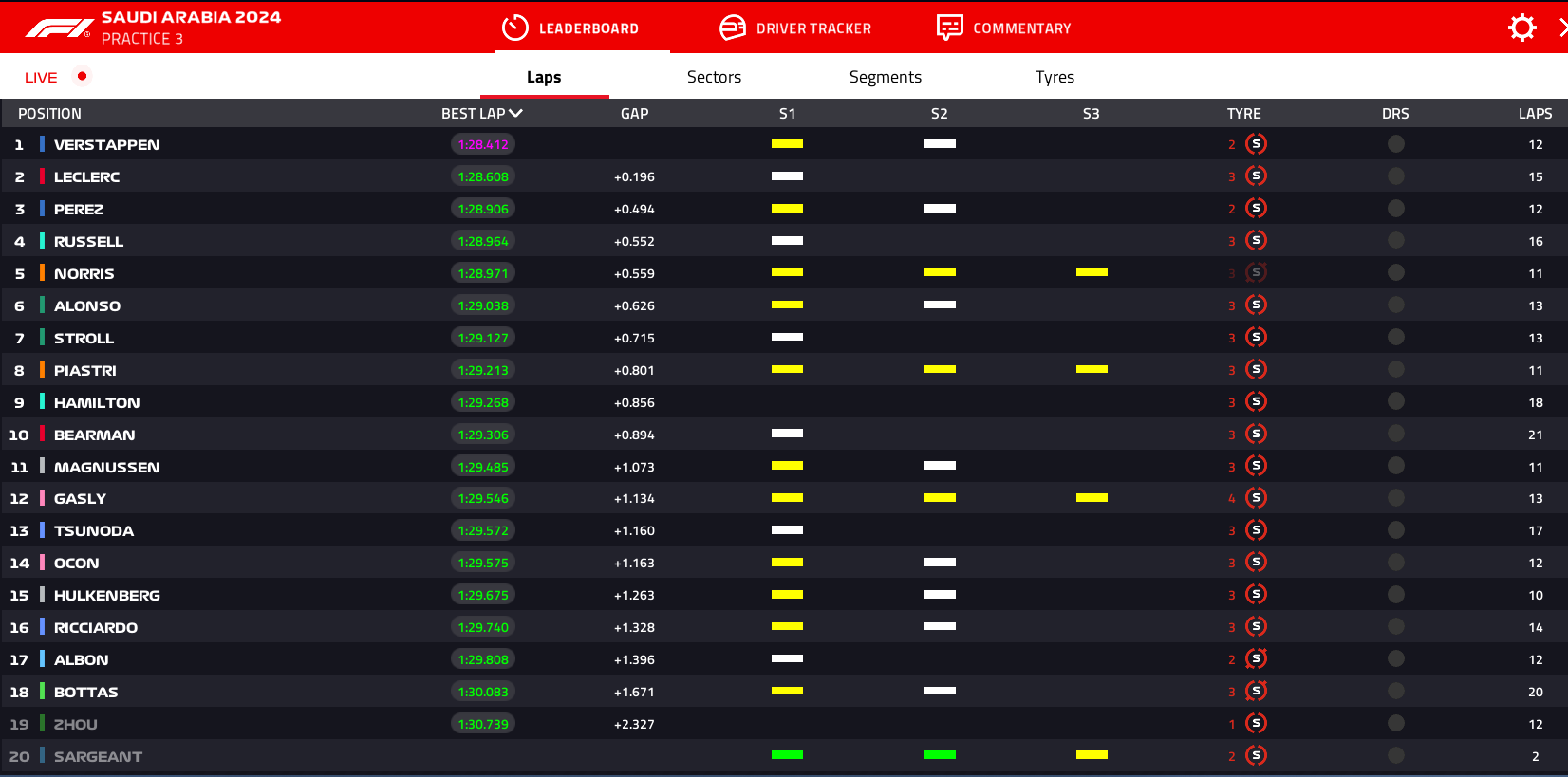The width and height of the screenshot is (1568, 777).
Task: Click Bearman's soft tyre icon
Action: (x=1257, y=435)
